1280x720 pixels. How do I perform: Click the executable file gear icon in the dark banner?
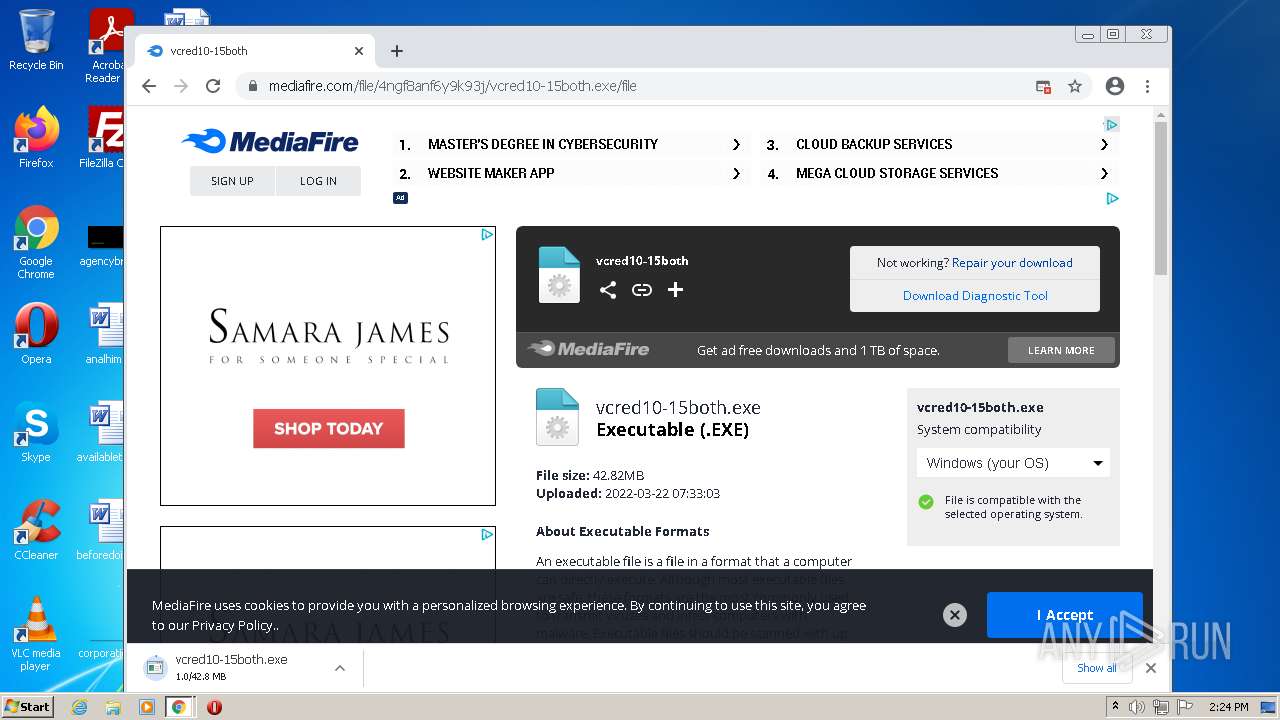click(x=559, y=274)
